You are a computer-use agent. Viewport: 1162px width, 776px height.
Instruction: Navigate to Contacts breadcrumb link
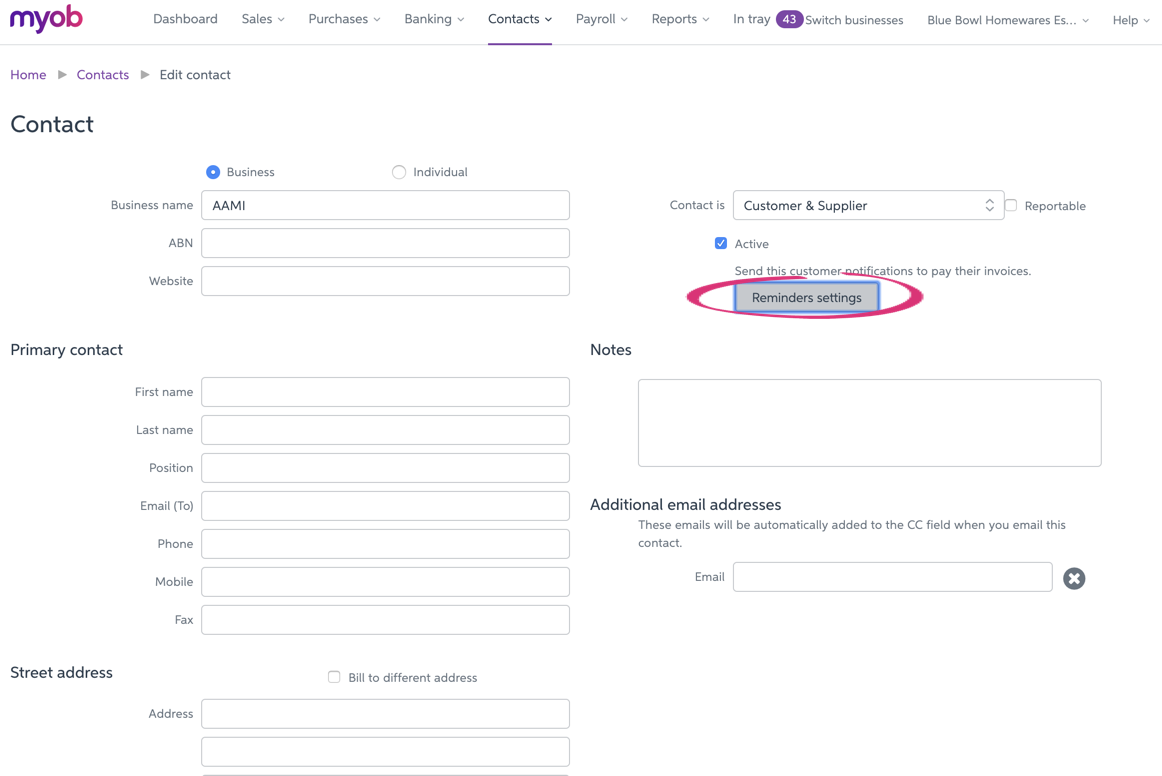pyautogui.click(x=103, y=75)
